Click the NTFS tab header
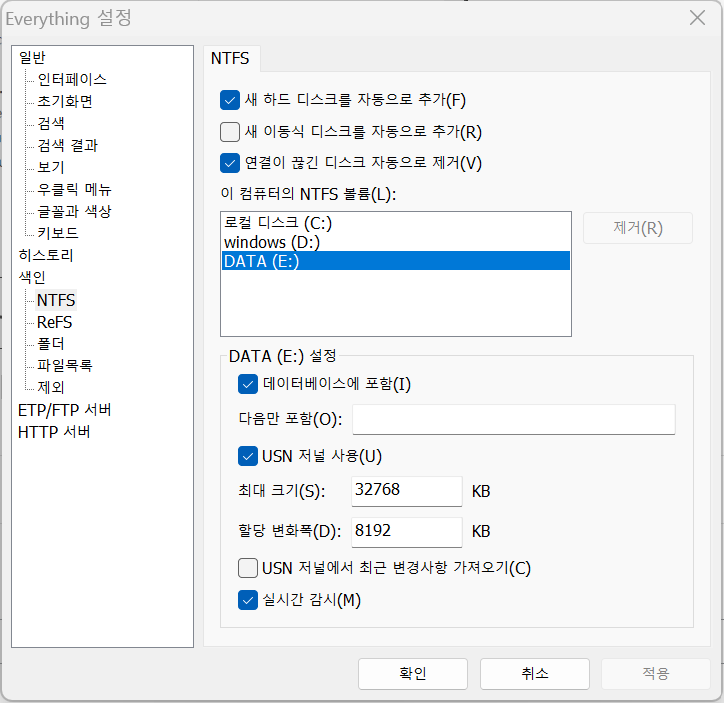 (x=230, y=59)
